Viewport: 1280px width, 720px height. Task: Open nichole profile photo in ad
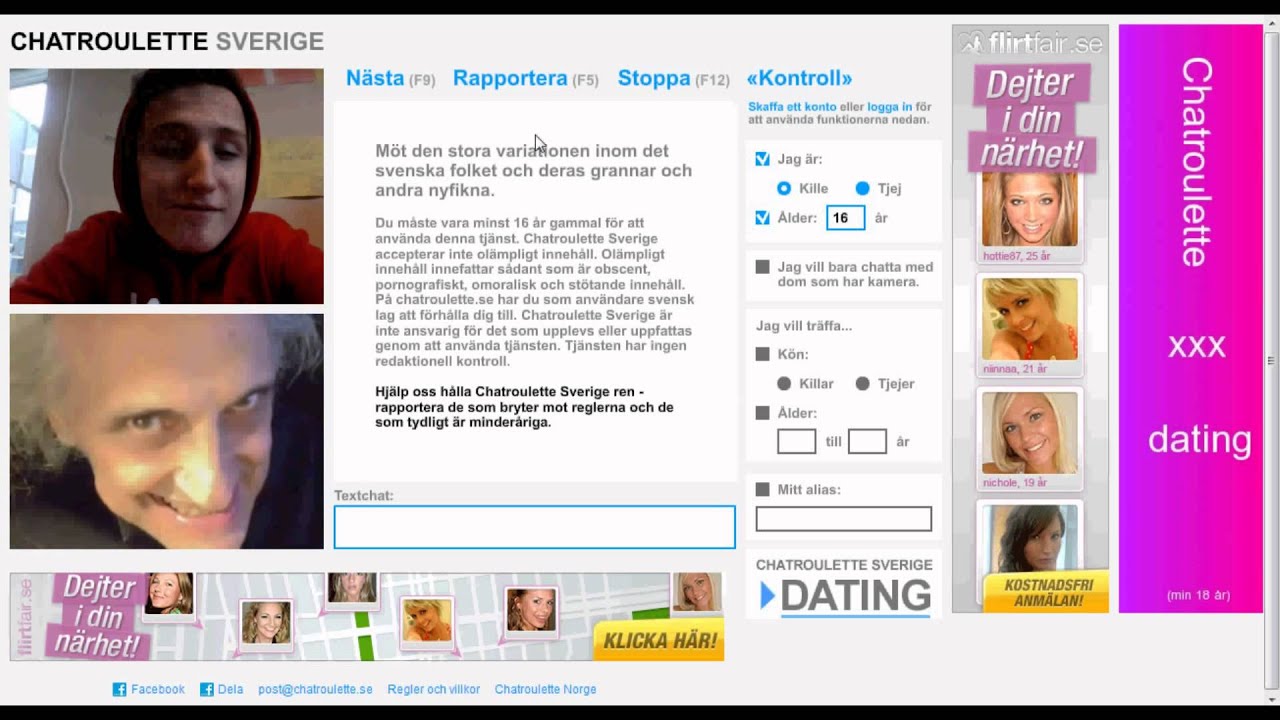[x=1029, y=433]
